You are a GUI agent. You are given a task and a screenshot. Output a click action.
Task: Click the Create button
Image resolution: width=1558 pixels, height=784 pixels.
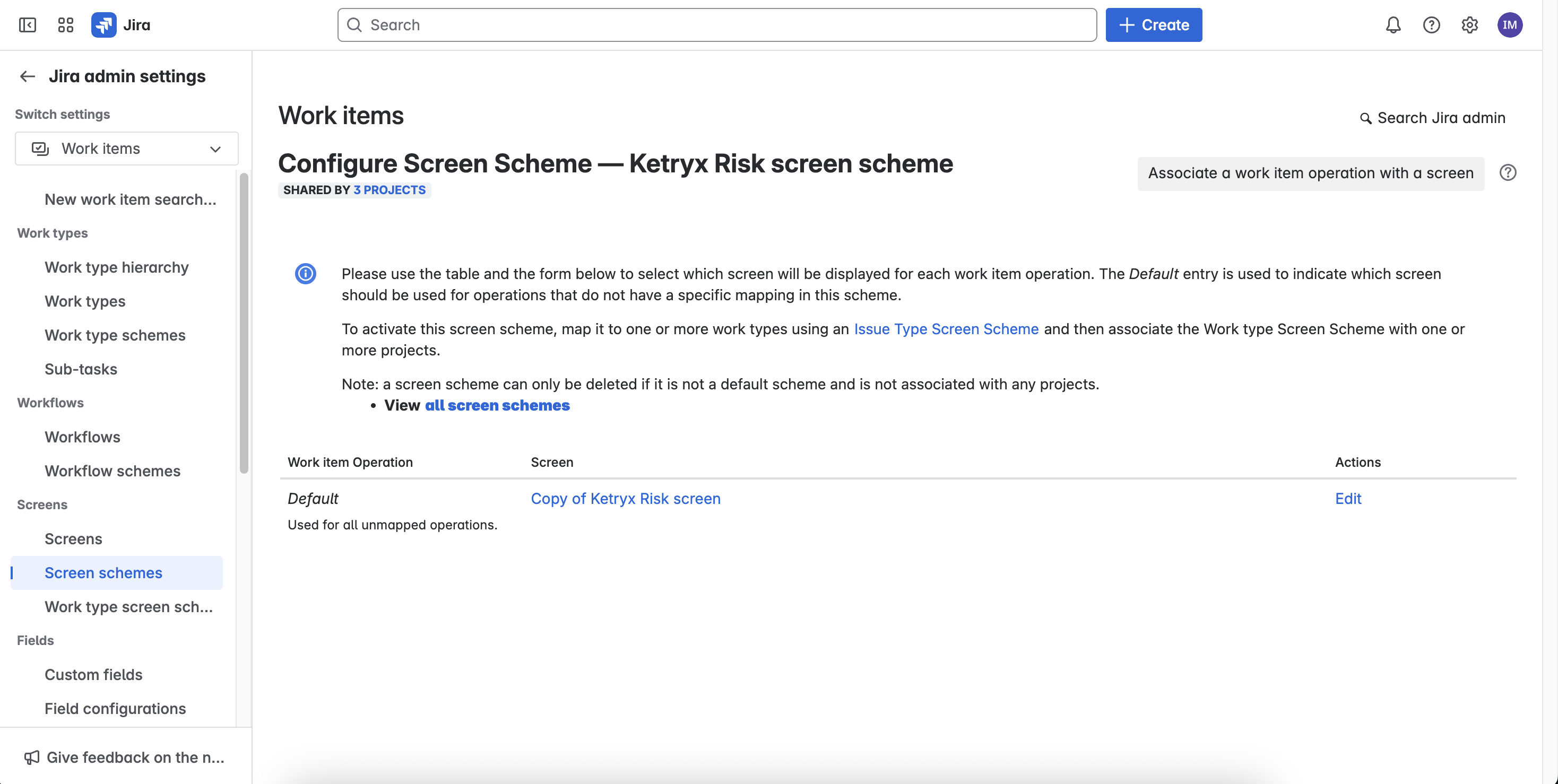(1154, 25)
